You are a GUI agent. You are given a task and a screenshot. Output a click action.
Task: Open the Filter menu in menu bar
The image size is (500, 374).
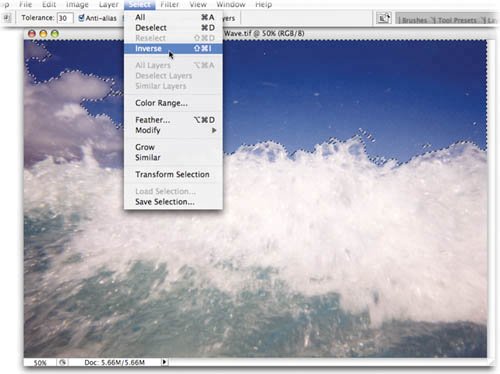(170, 5)
